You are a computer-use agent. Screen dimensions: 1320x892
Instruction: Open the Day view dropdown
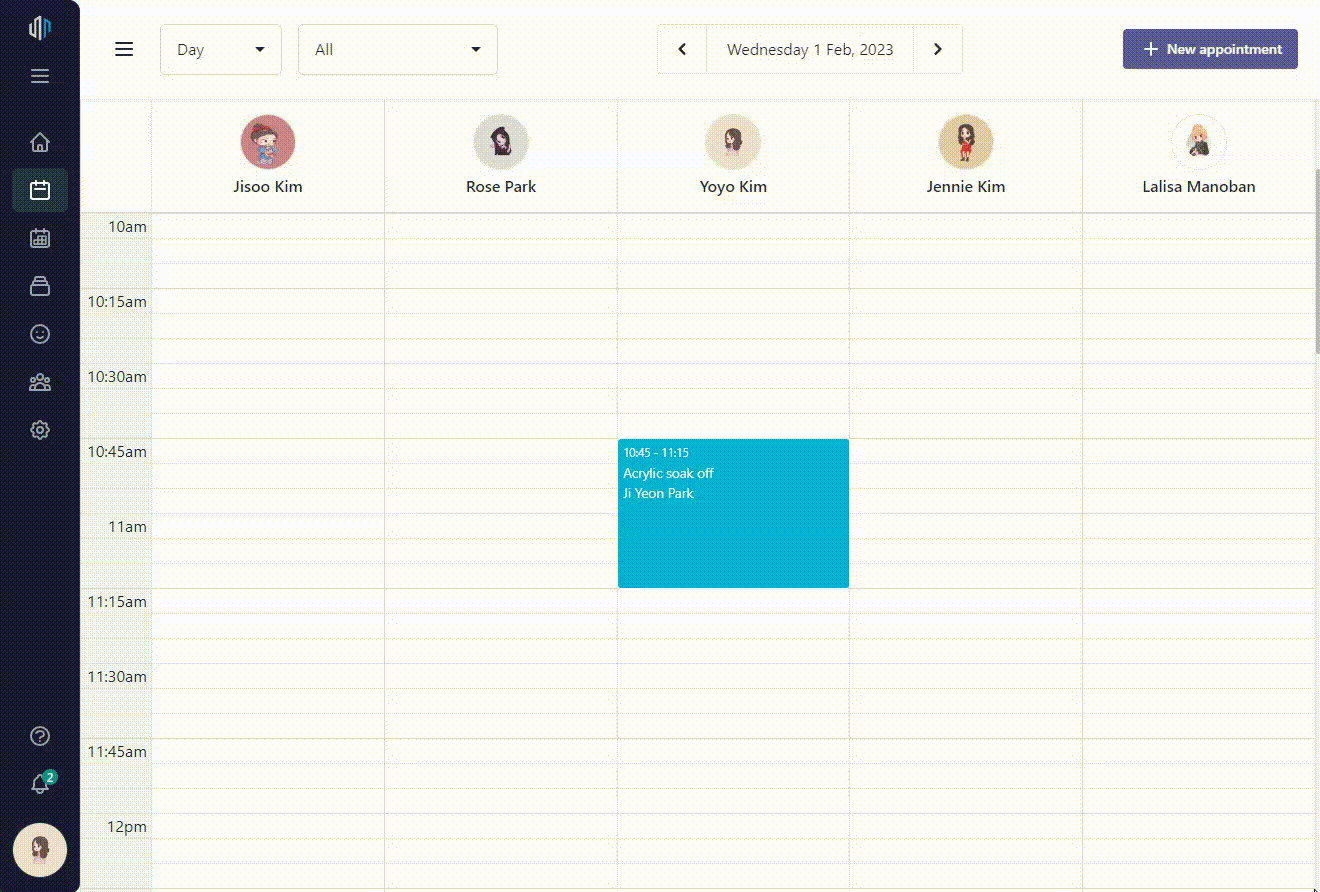220,49
